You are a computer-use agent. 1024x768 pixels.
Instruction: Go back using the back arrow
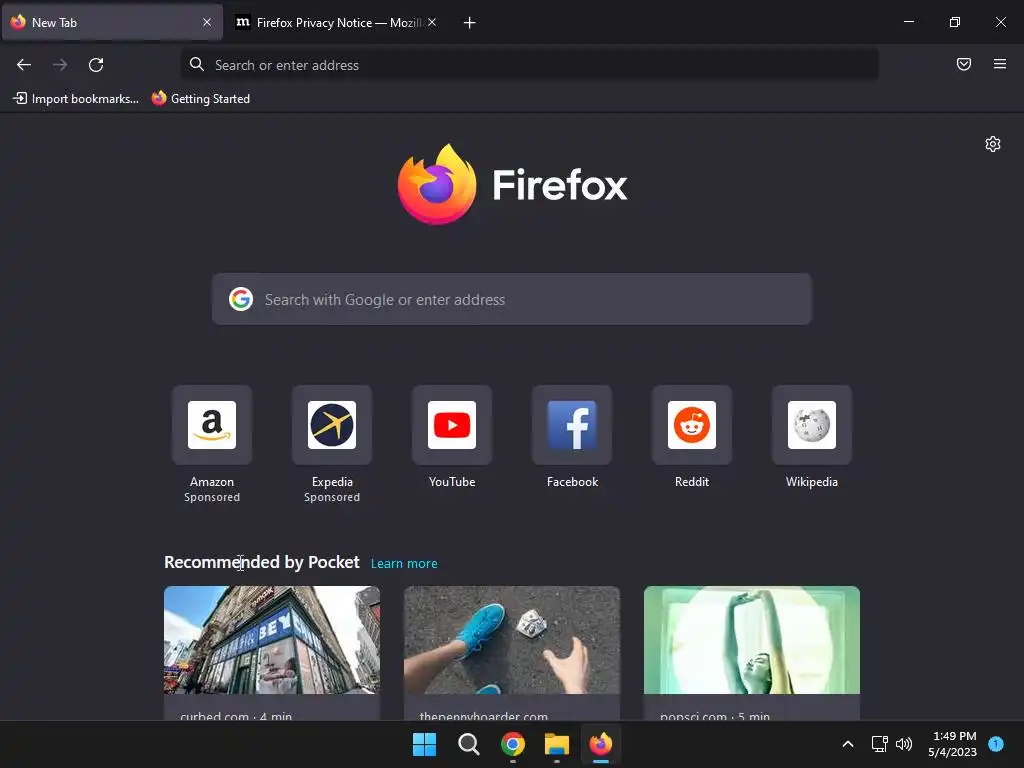[24, 65]
